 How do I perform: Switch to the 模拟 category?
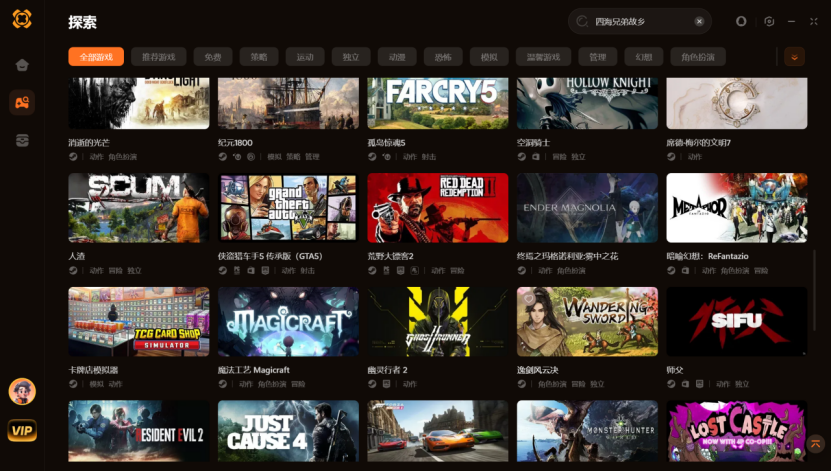489,57
